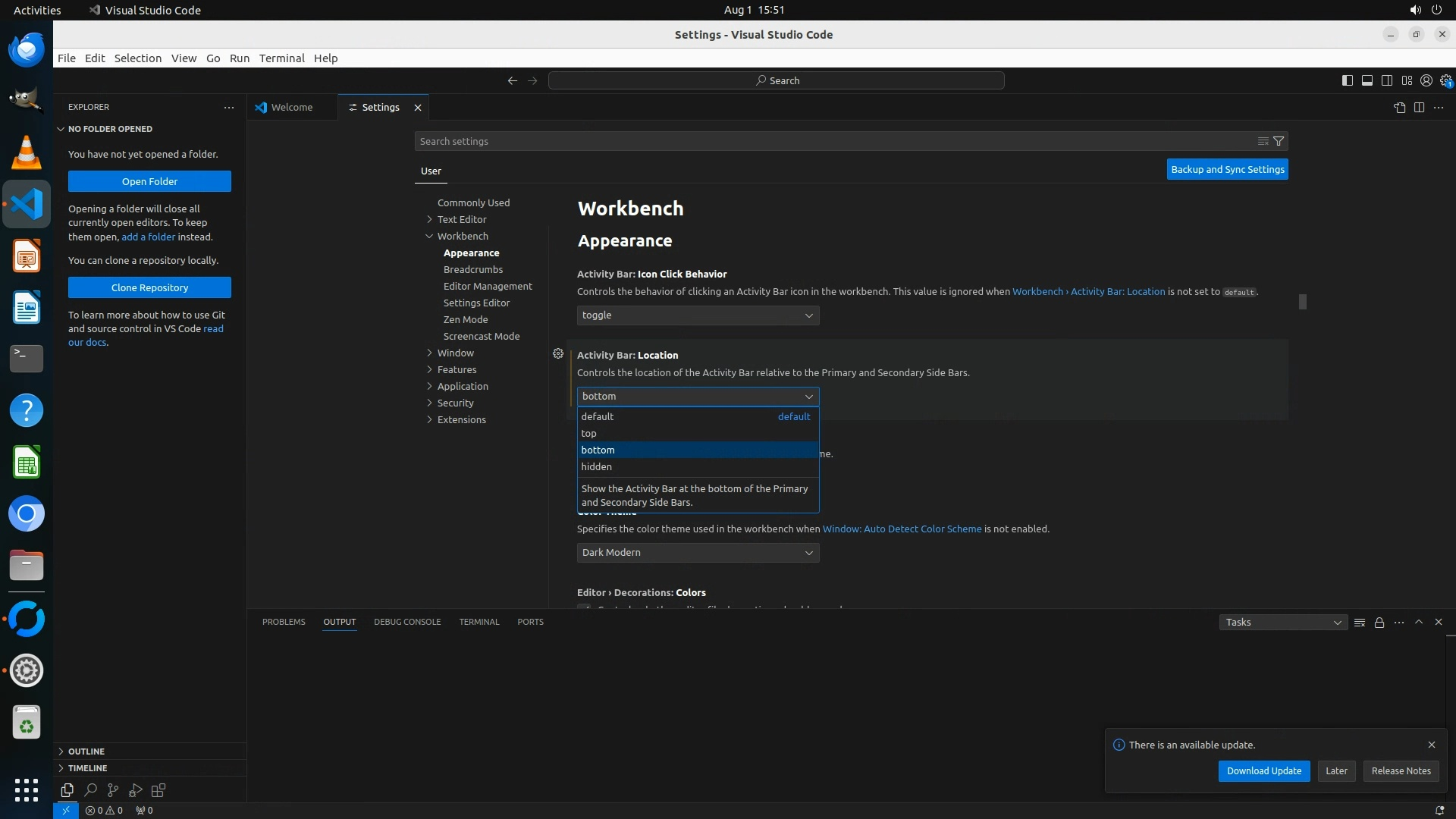Click the Customize Layout icon
The image size is (1456, 819).
1407,80
